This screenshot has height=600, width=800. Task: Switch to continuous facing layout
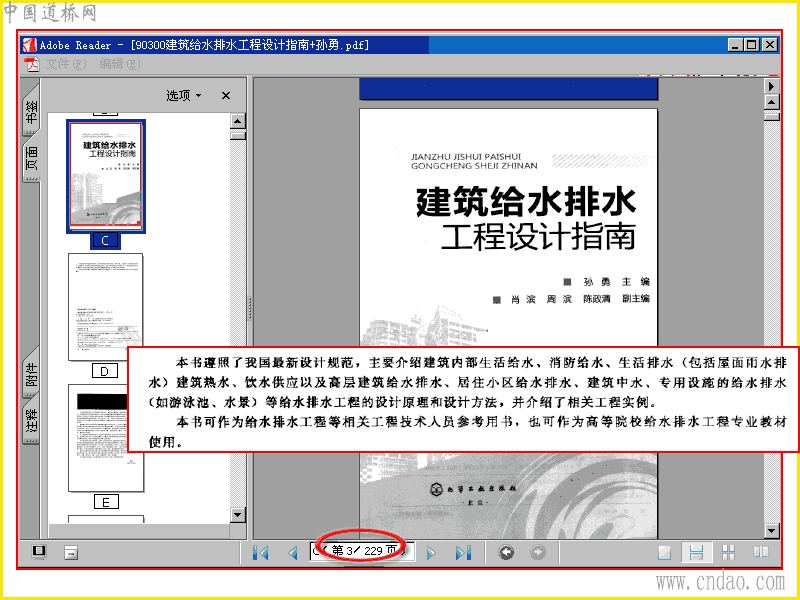729,552
